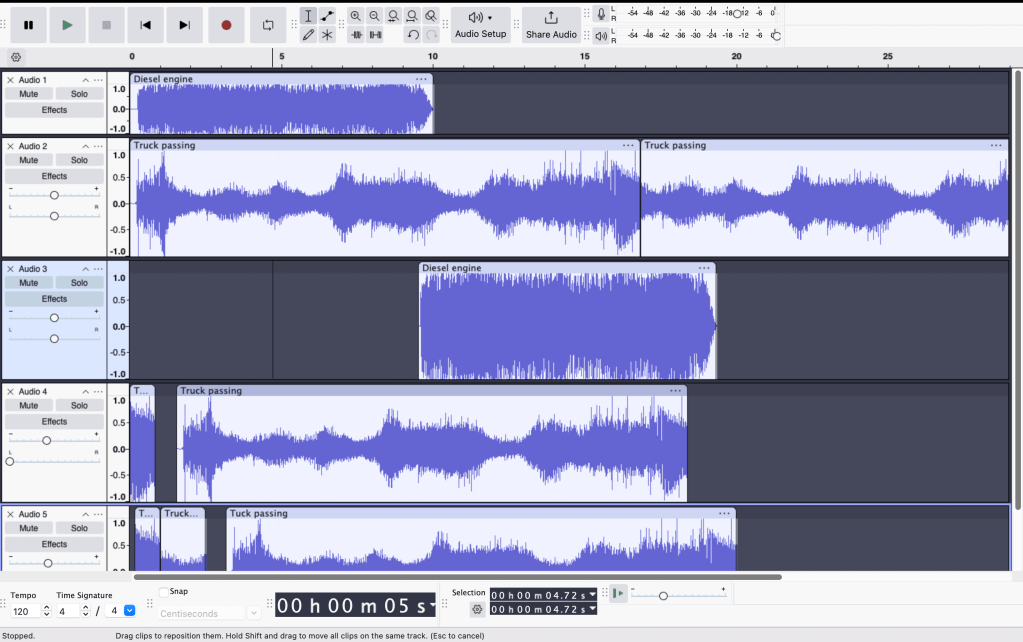Click Skip to End button

(184, 25)
